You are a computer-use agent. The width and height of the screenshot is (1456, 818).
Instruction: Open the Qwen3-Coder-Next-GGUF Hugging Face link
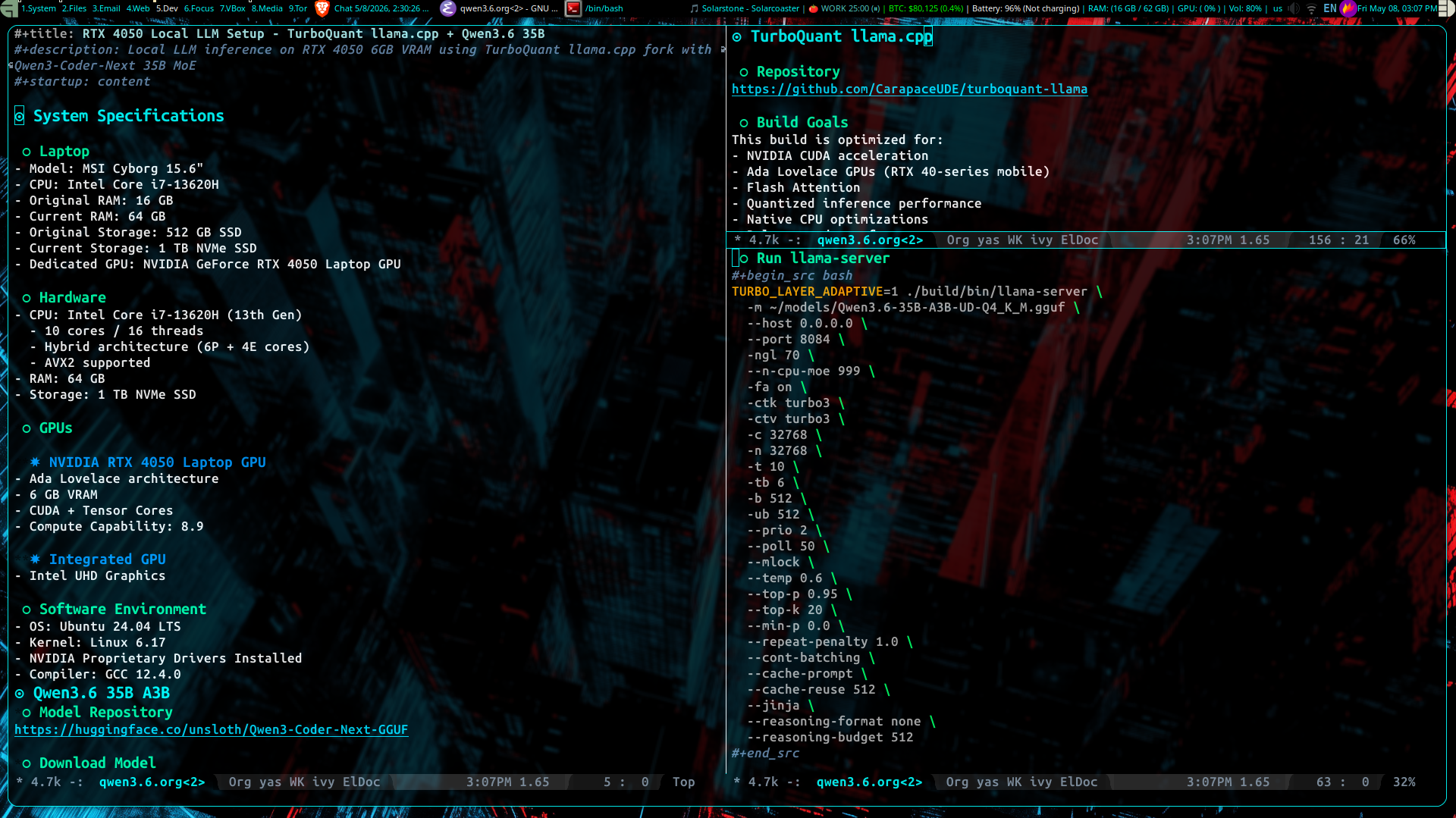(x=211, y=730)
